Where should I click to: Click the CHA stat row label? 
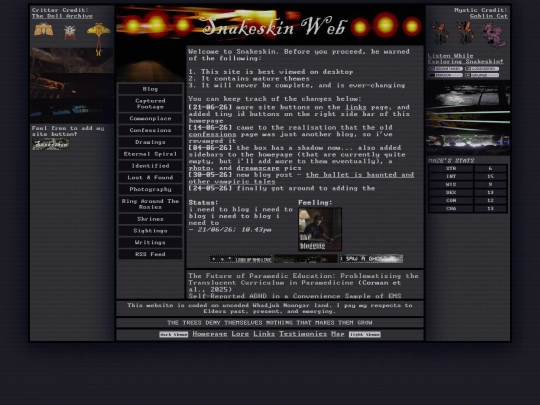pyautogui.click(x=451, y=208)
